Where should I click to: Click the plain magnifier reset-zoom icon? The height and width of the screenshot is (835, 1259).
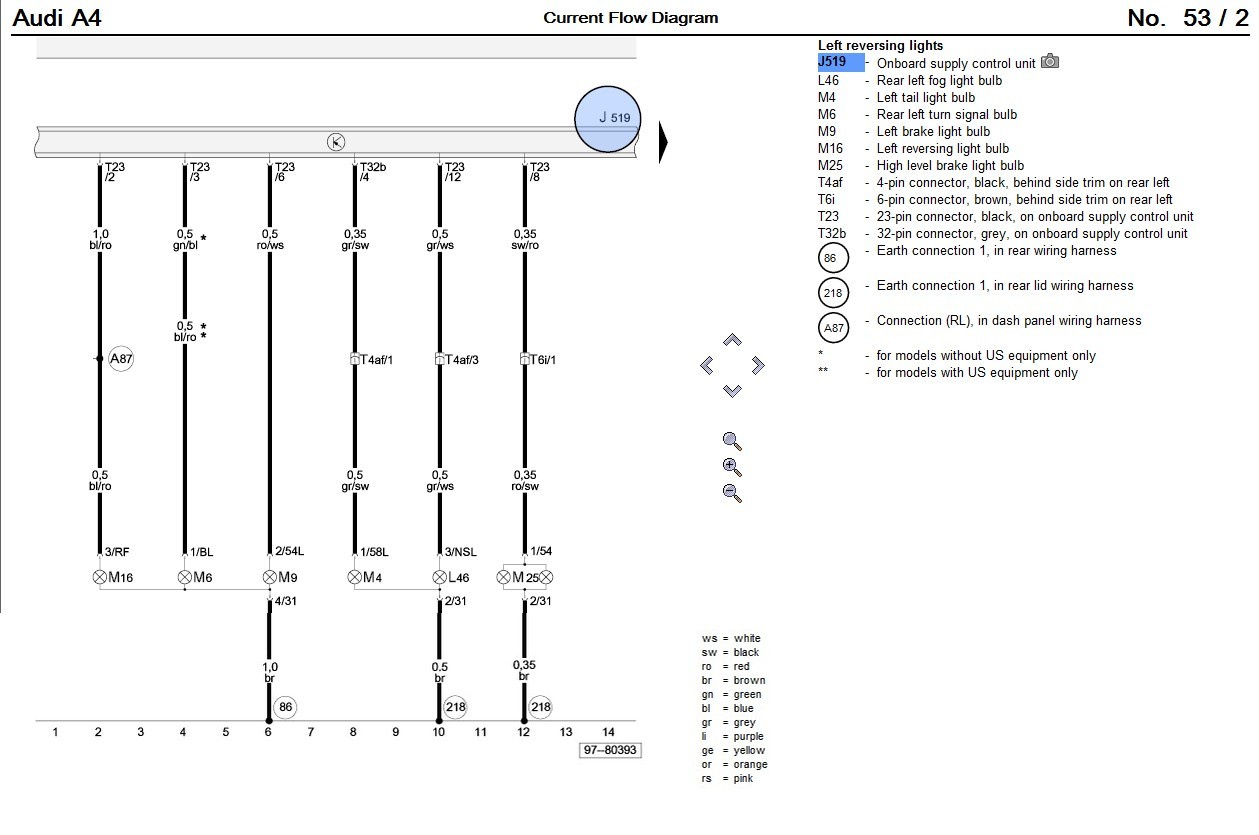pyautogui.click(x=732, y=441)
